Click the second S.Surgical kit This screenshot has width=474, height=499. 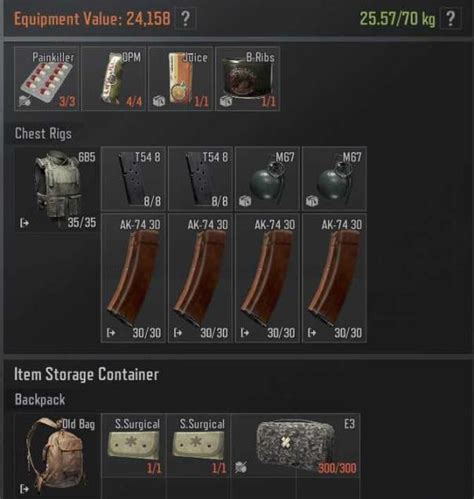click(198, 446)
